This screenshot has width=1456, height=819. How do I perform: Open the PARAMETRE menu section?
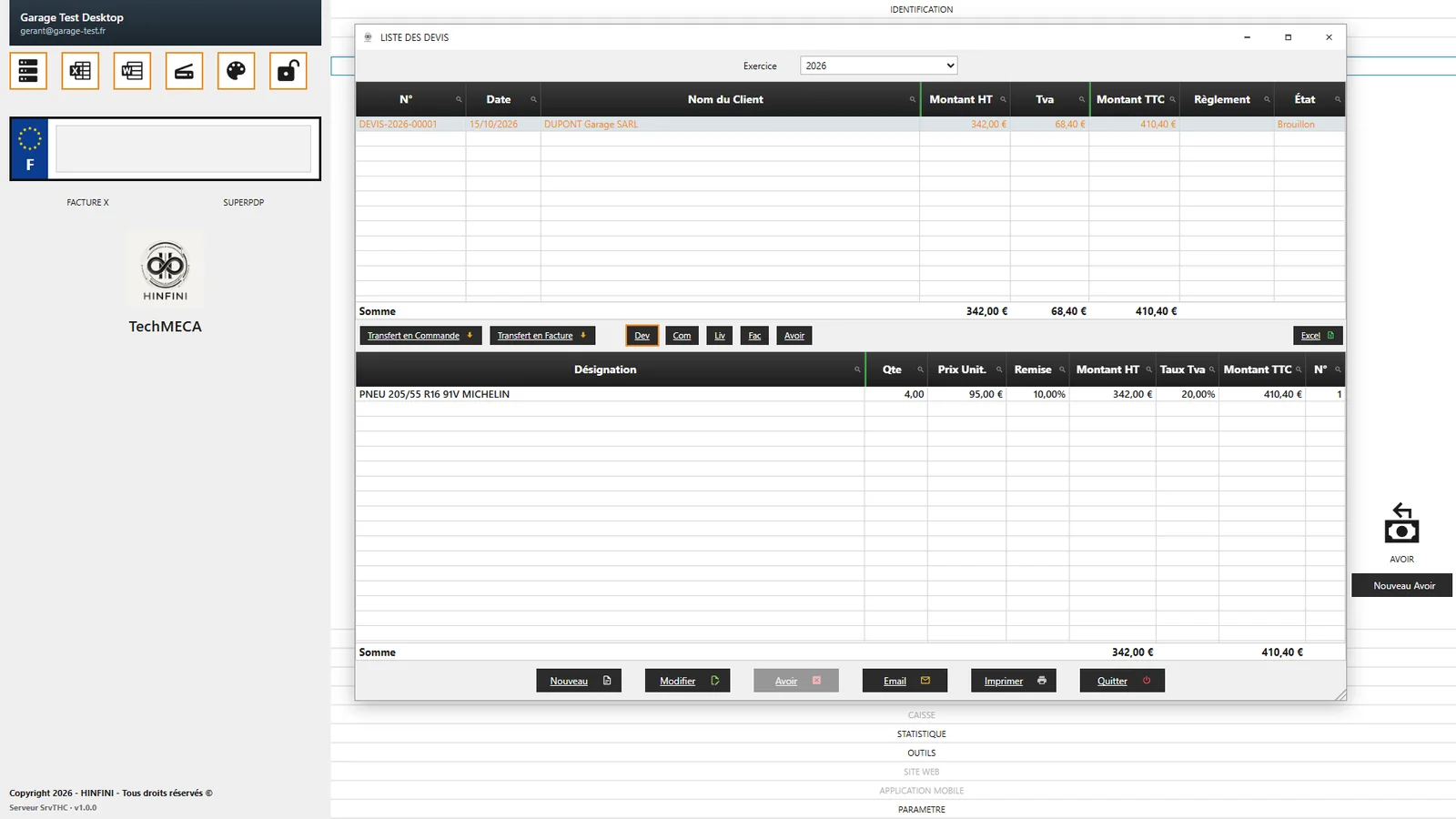[x=921, y=810]
